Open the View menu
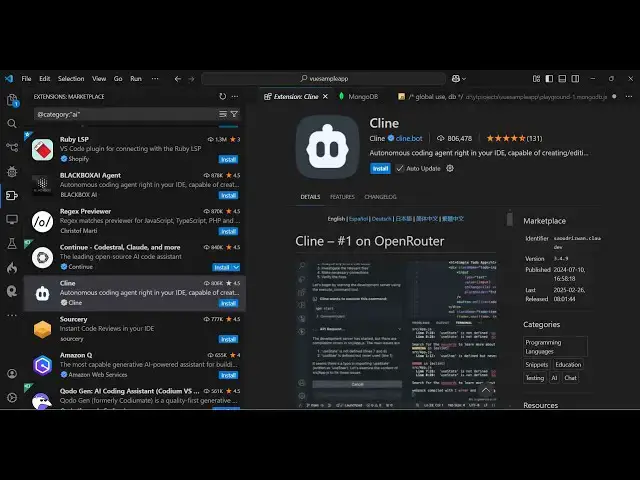The width and height of the screenshot is (640, 480). tap(99, 79)
